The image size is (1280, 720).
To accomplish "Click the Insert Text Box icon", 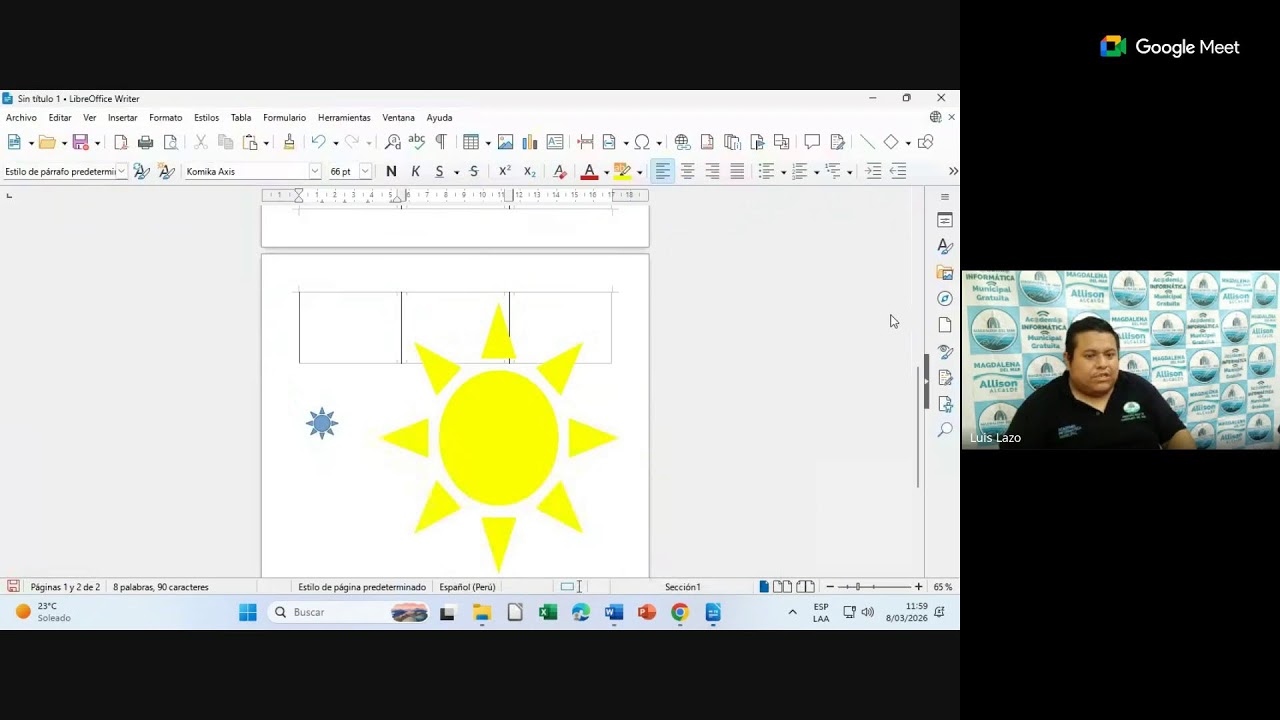I will [x=555, y=142].
